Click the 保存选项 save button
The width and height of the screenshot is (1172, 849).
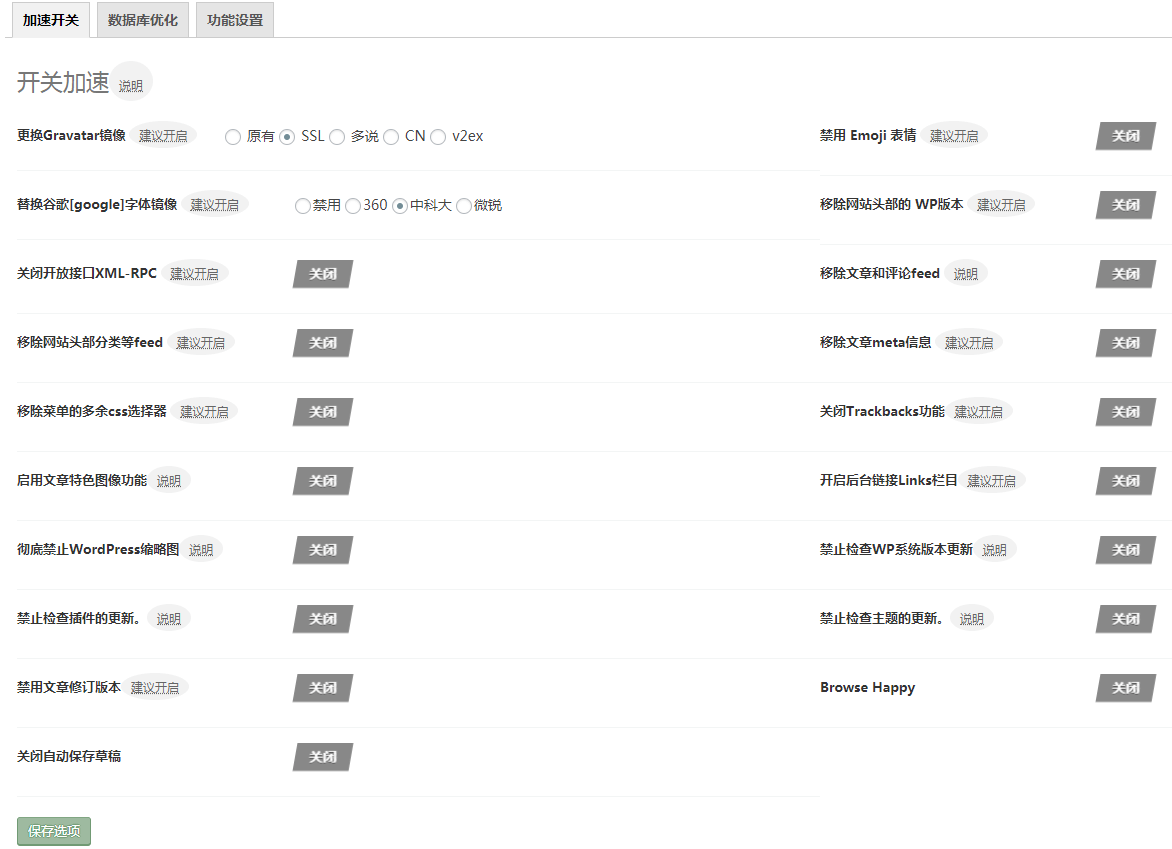coord(54,831)
